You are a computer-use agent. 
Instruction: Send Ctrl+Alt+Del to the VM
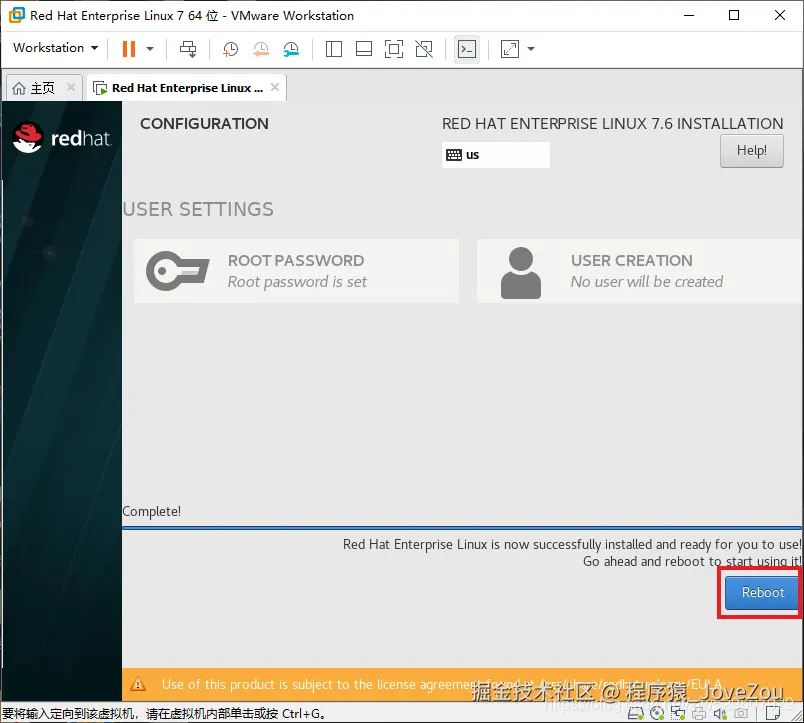pyautogui.click(x=188, y=49)
